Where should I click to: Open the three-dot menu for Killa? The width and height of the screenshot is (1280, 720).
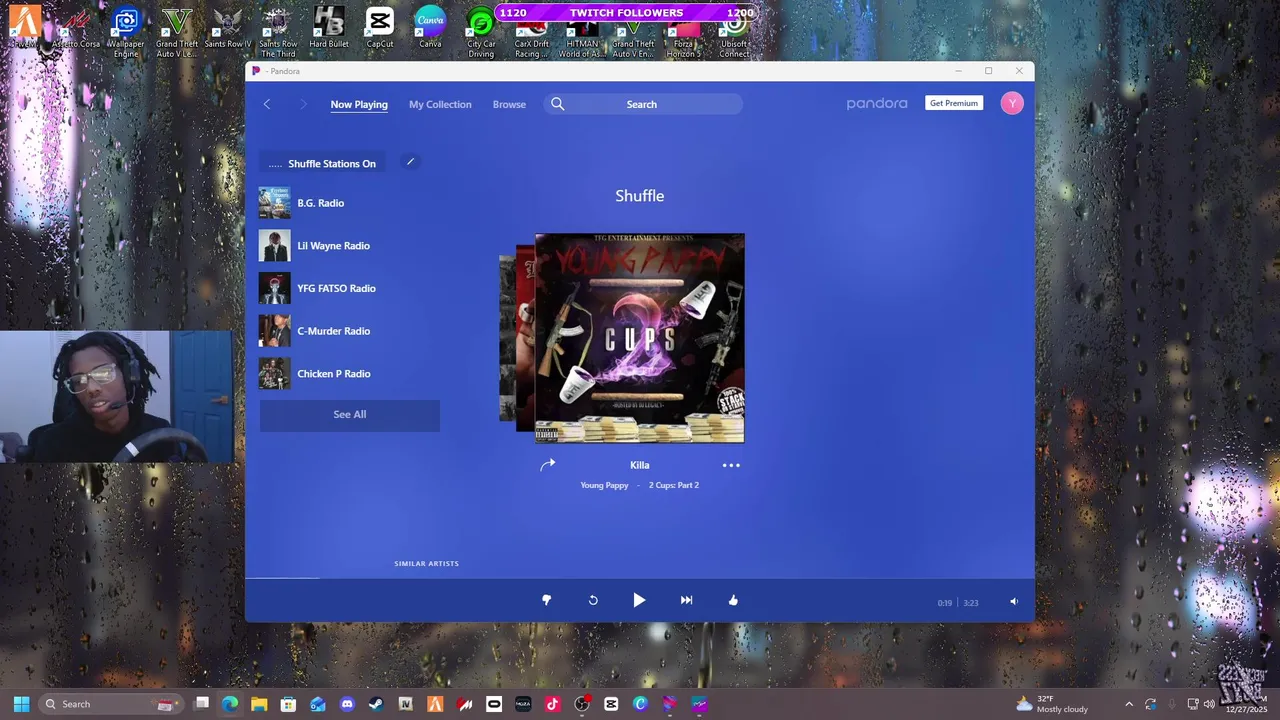pyautogui.click(x=731, y=465)
